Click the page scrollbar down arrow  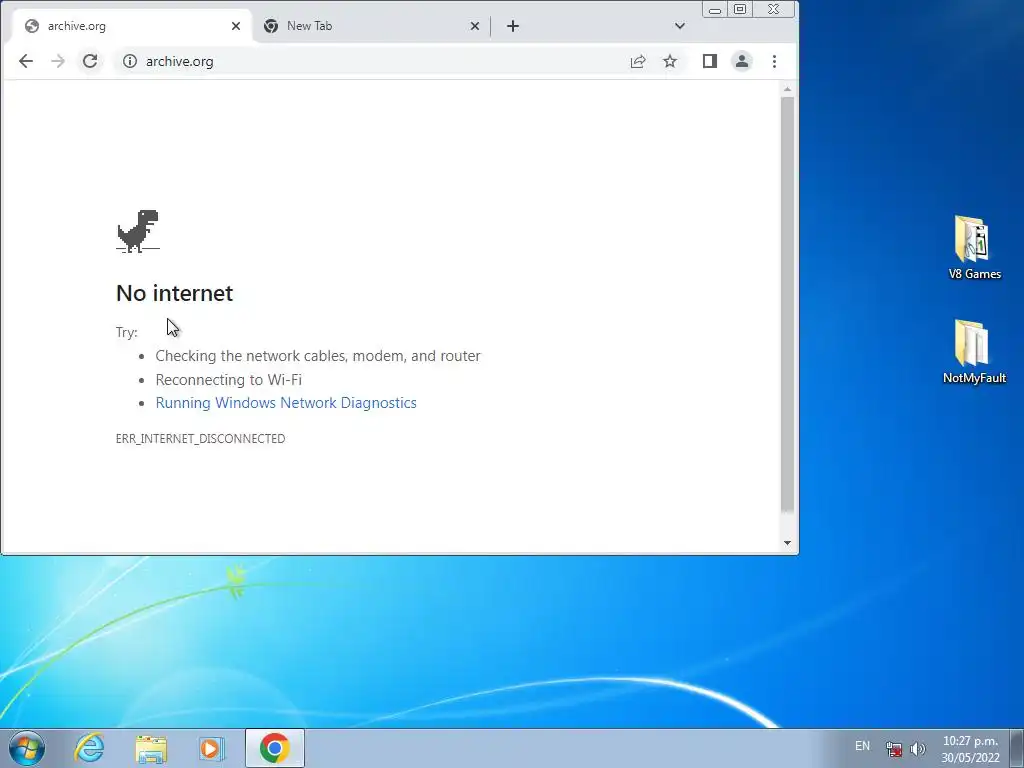(788, 543)
